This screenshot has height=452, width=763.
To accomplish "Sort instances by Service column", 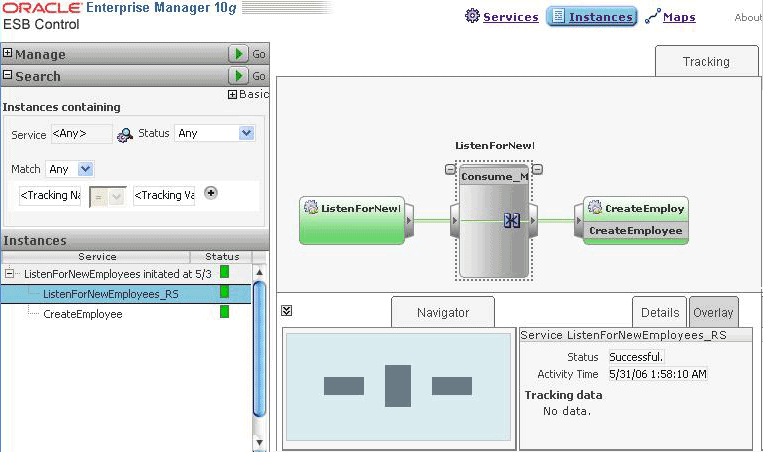I will pos(96,256).
